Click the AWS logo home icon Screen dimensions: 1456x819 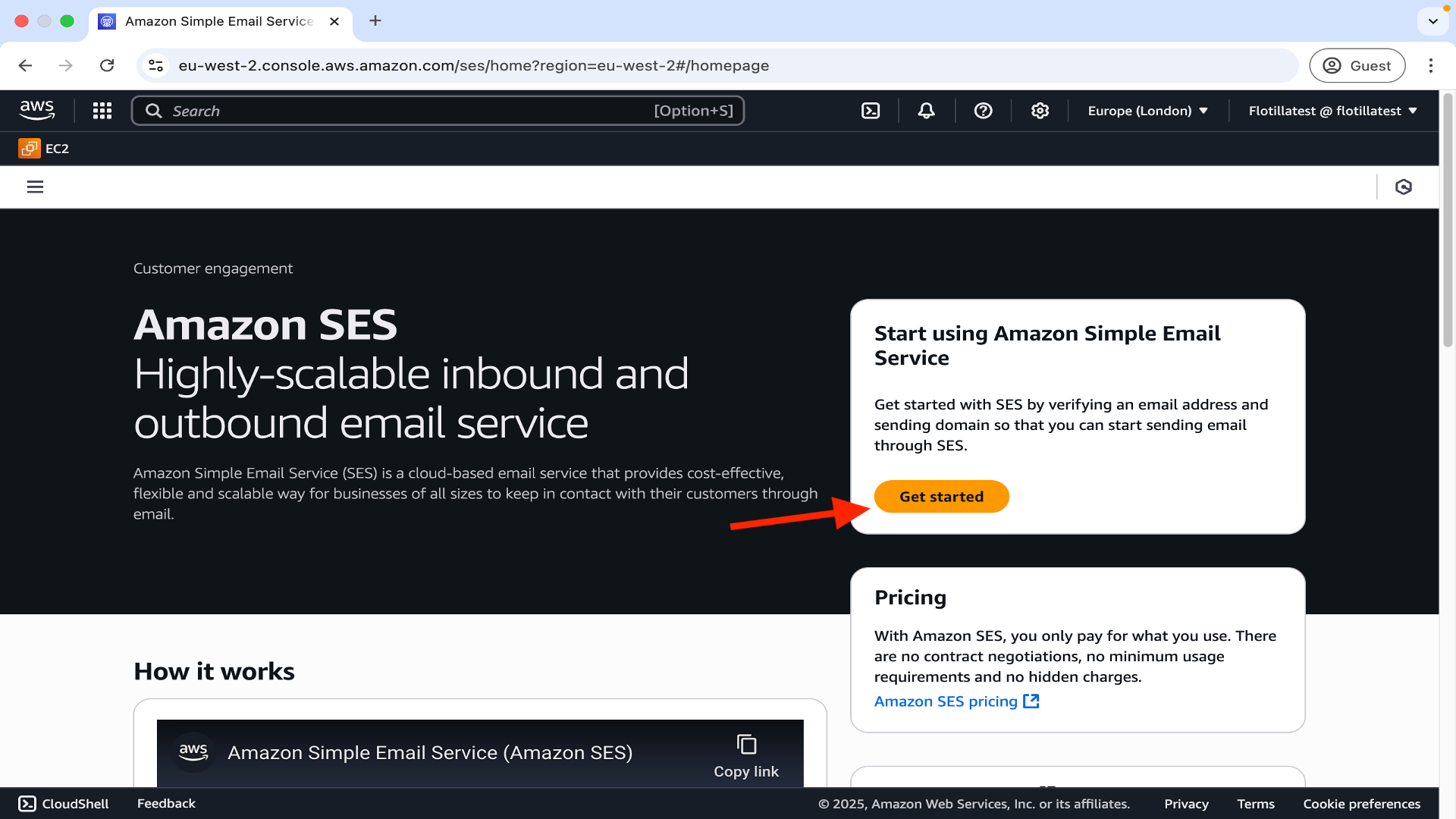(37, 111)
